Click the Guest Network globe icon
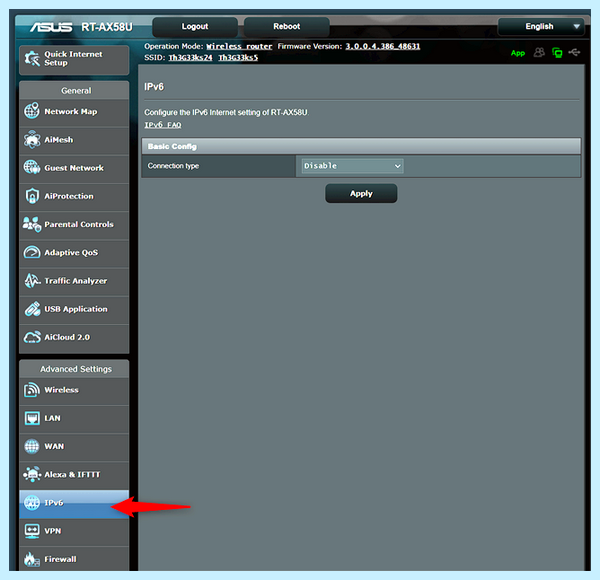Screen dimensions: 600x580 (32, 167)
